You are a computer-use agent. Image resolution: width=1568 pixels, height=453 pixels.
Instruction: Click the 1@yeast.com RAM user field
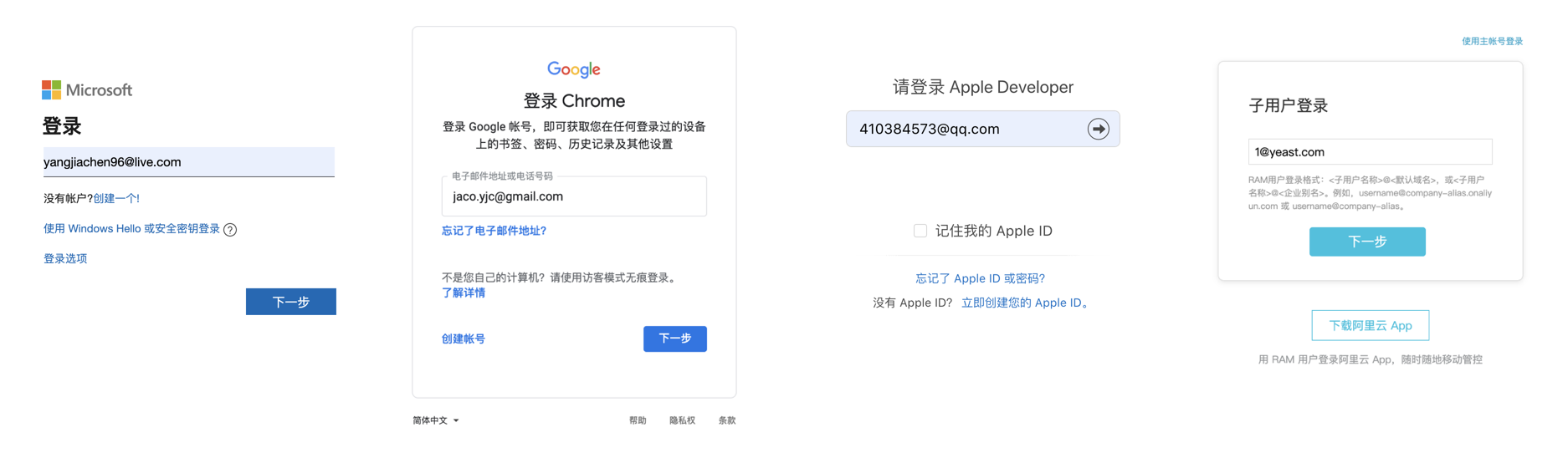[1370, 152]
